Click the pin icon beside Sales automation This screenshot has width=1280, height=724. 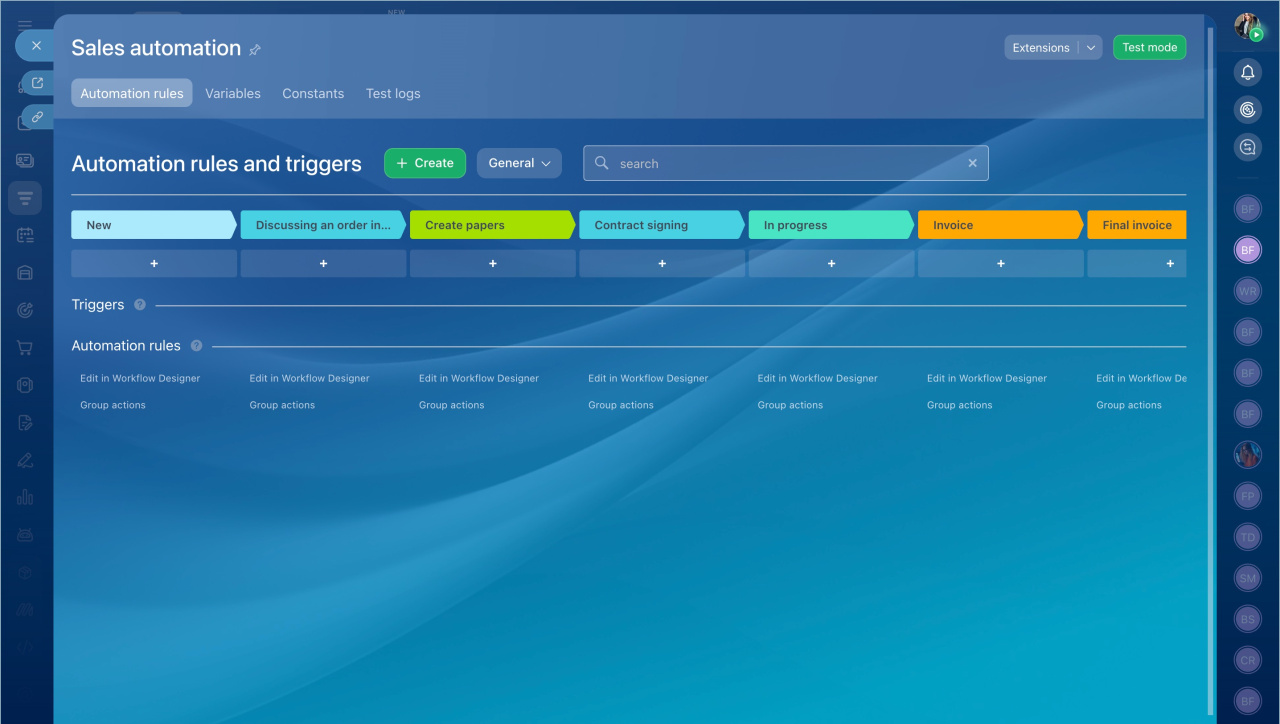click(255, 50)
